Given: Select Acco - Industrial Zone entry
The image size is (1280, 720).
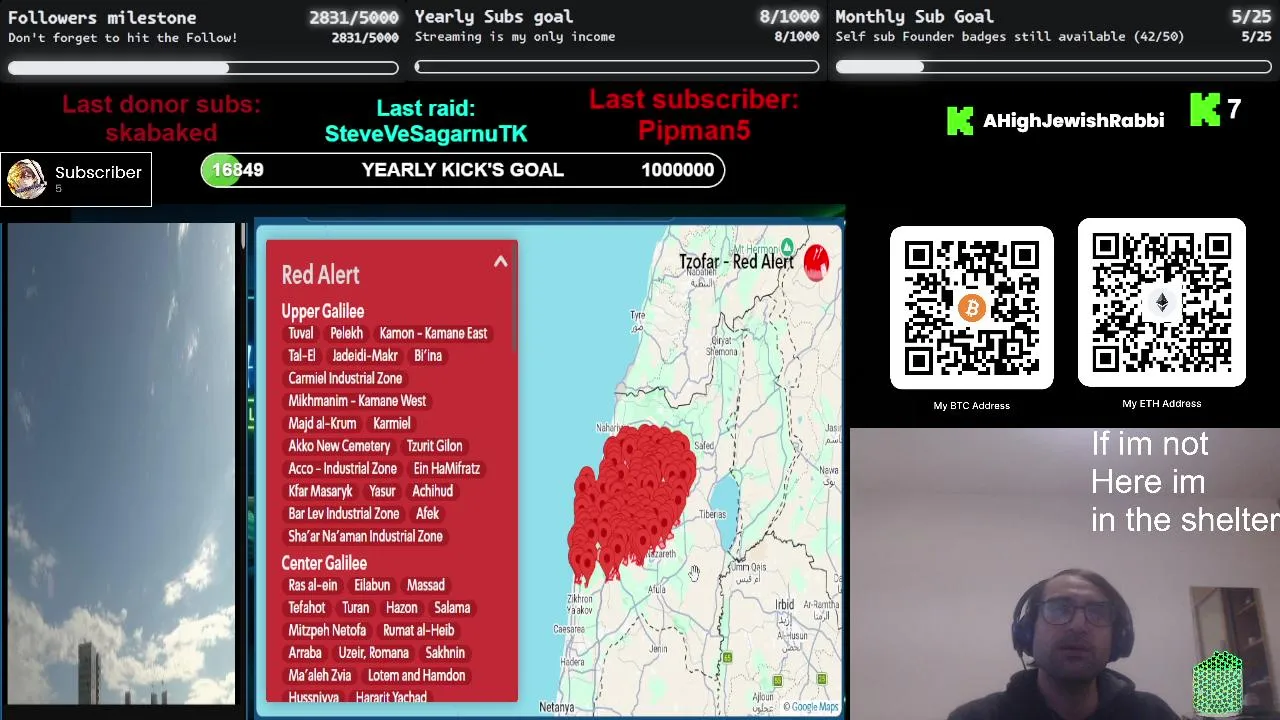Looking at the screenshot, I should click(342, 468).
